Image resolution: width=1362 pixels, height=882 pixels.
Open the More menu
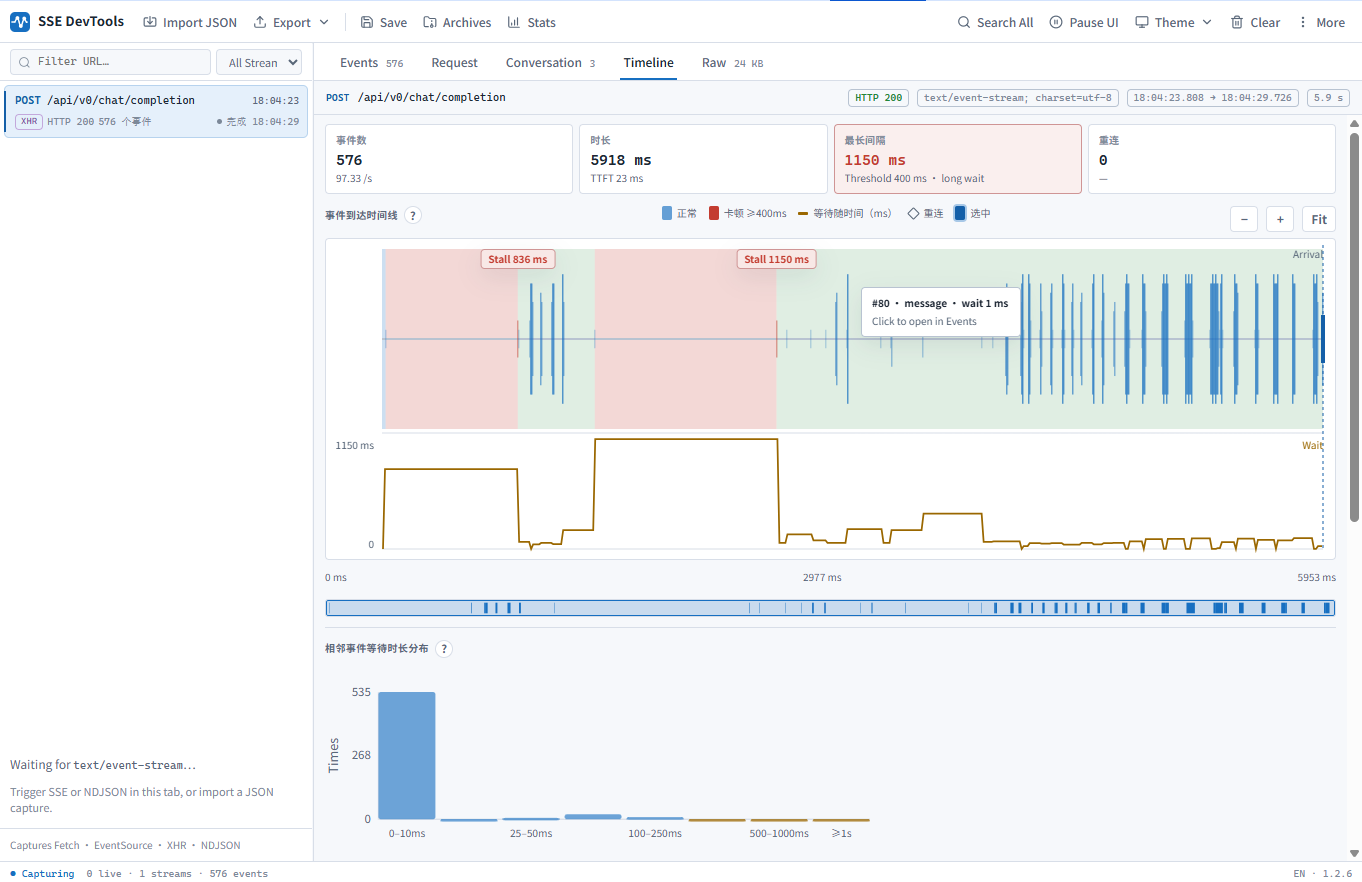click(x=1321, y=22)
